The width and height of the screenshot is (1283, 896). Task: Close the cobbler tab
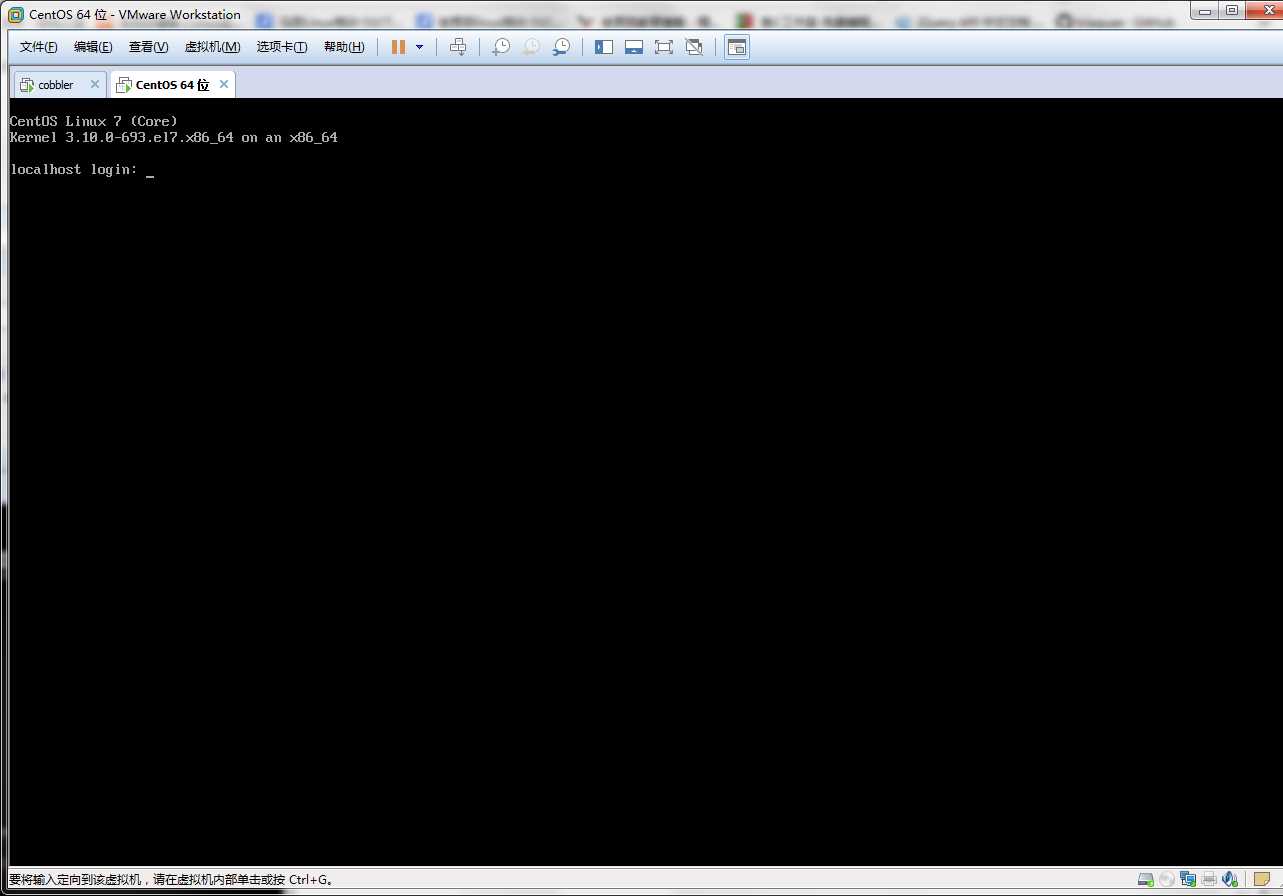(95, 84)
